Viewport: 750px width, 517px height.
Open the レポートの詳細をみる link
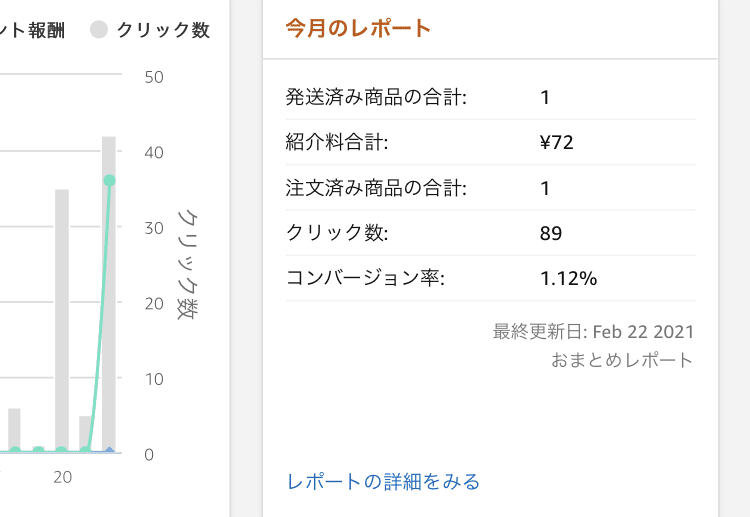click(x=383, y=481)
